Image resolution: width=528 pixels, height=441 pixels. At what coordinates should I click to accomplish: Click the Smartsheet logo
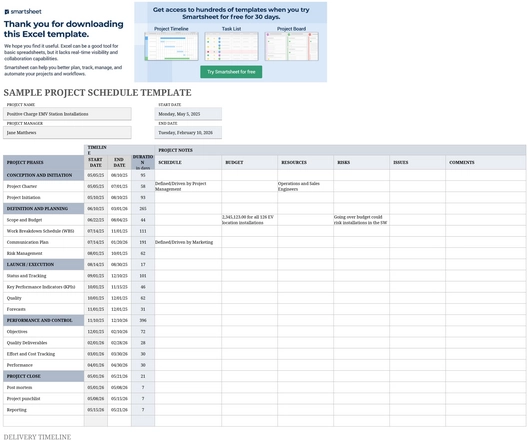click(23, 12)
